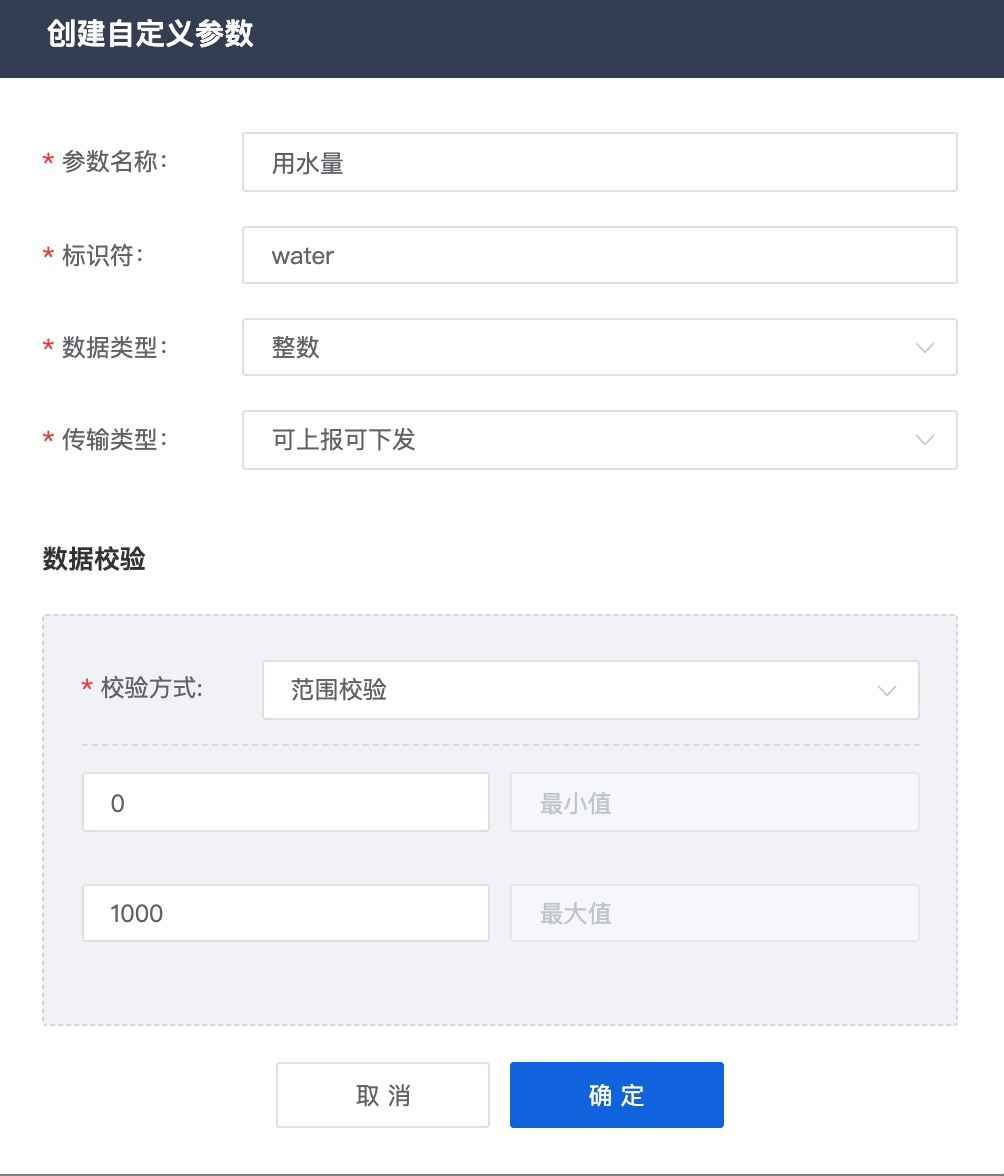Confirm with the 确定 button
The height and width of the screenshot is (1176, 1004).
pos(616,1095)
